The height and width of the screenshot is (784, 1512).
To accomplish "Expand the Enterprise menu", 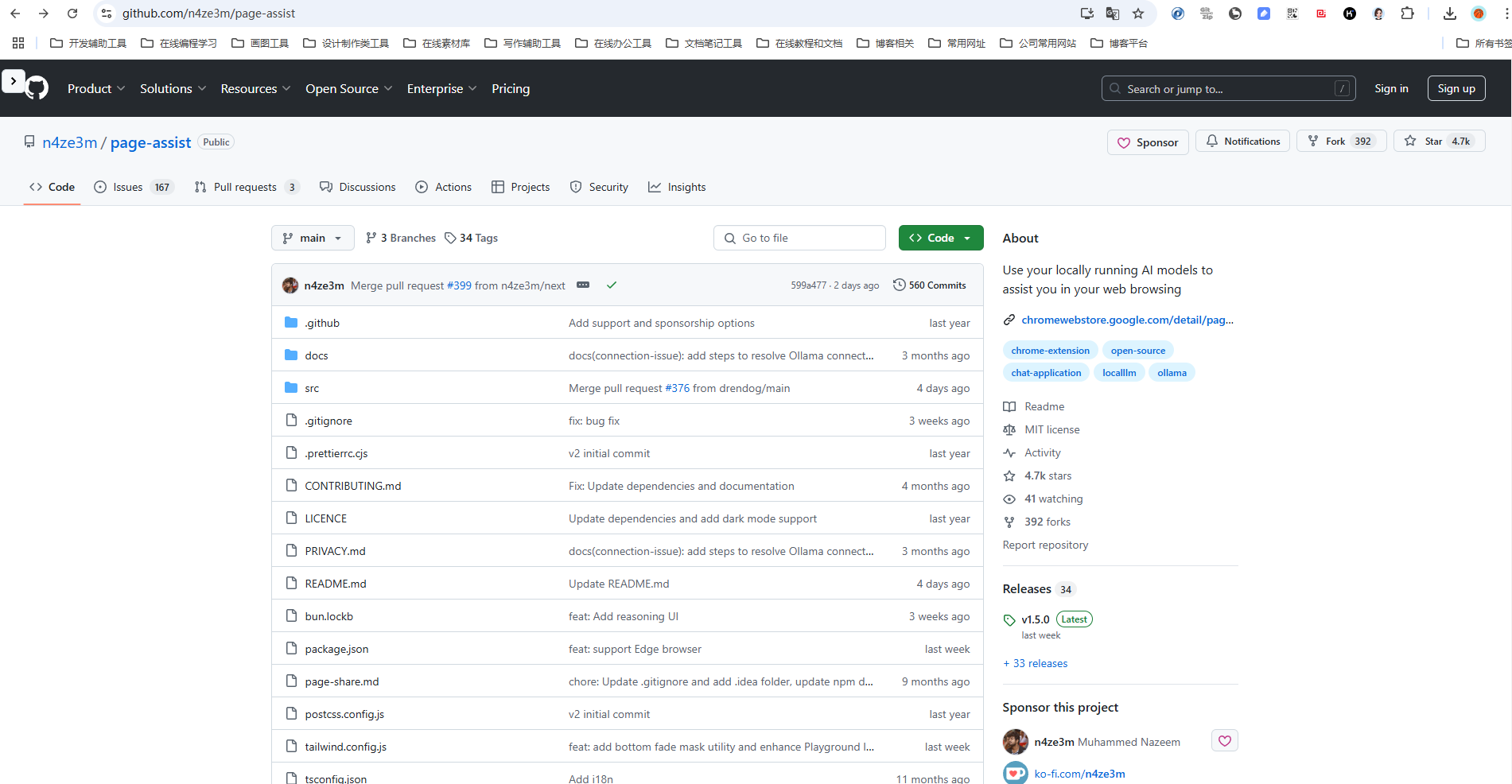I will pos(442,88).
